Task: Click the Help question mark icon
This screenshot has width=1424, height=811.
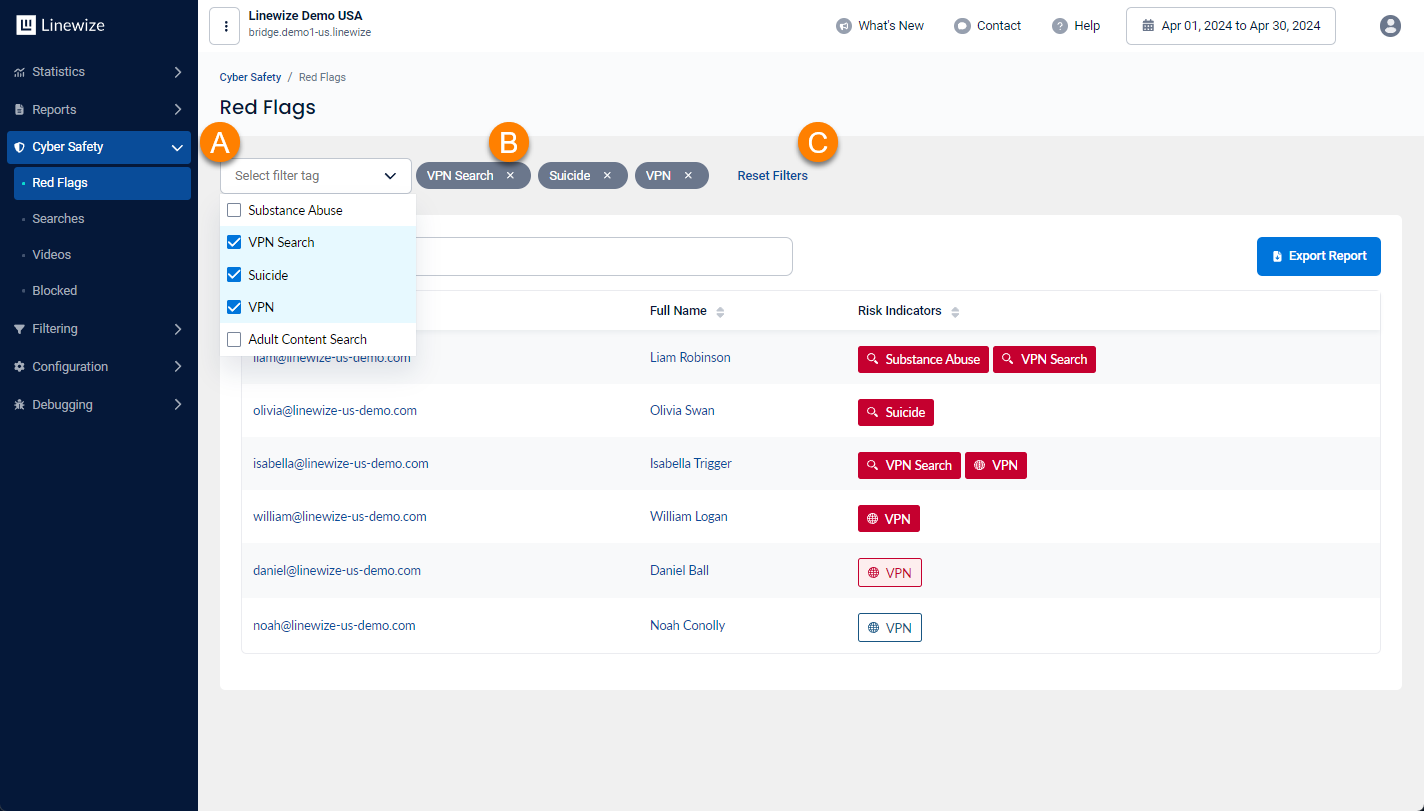Action: [x=1059, y=26]
